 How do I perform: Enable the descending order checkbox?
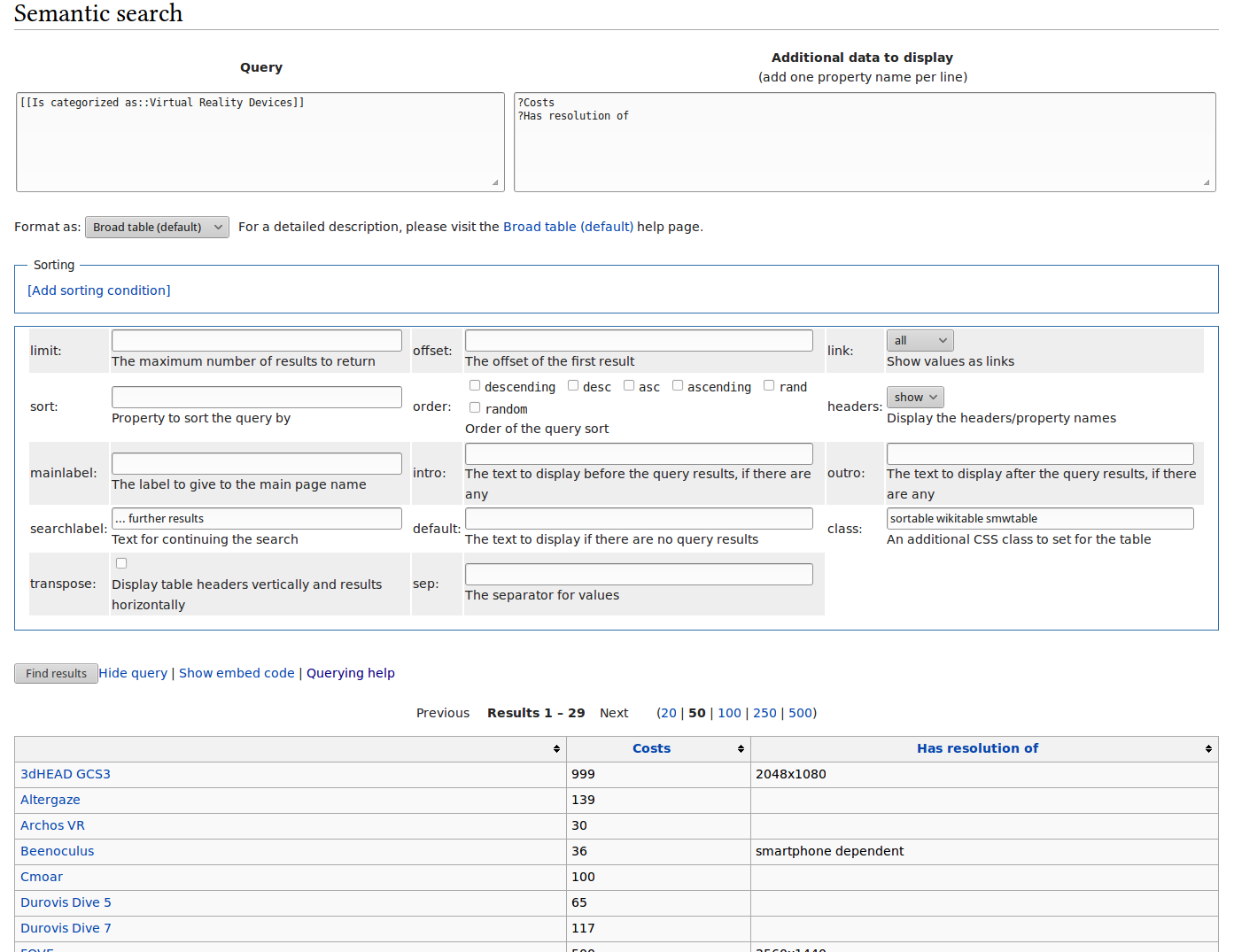point(475,385)
